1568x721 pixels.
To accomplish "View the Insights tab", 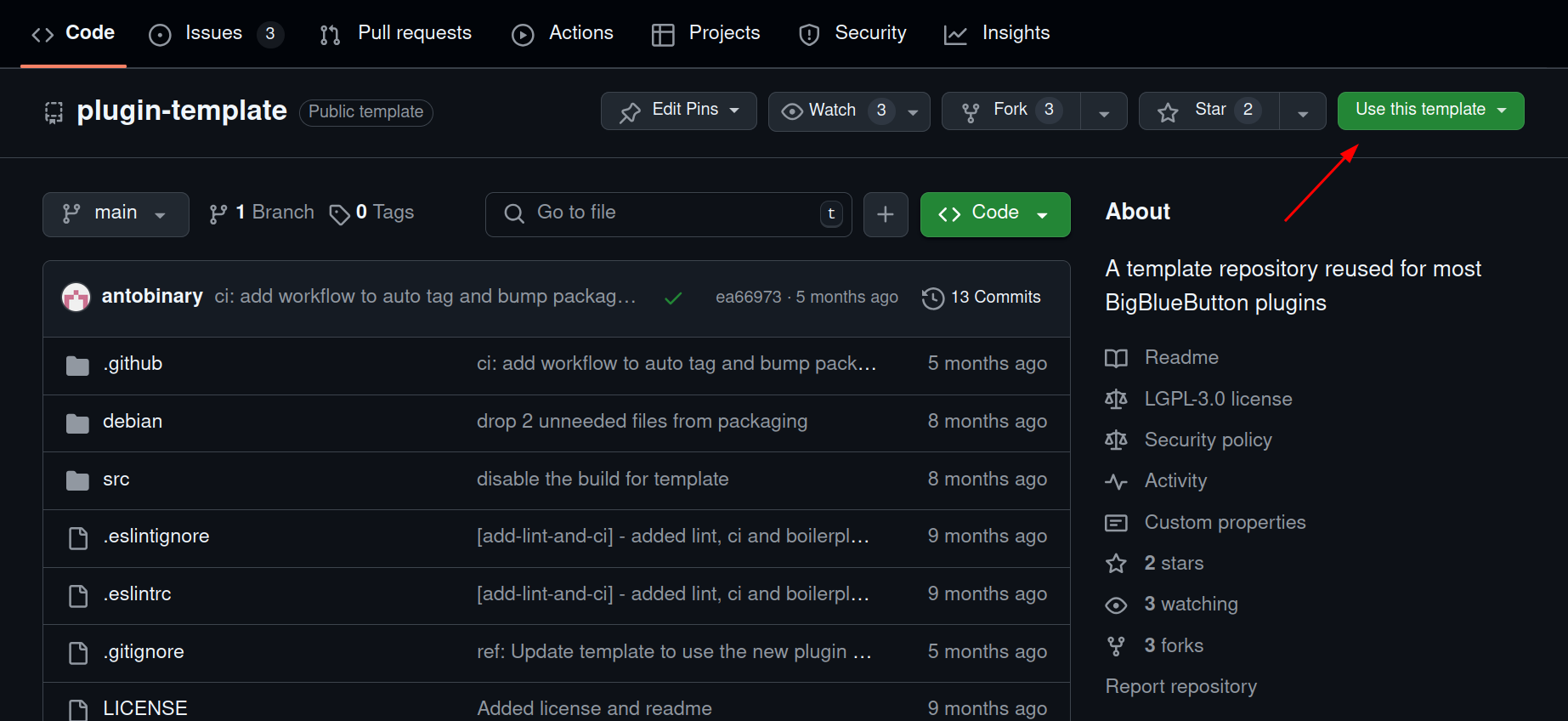I will tap(997, 33).
